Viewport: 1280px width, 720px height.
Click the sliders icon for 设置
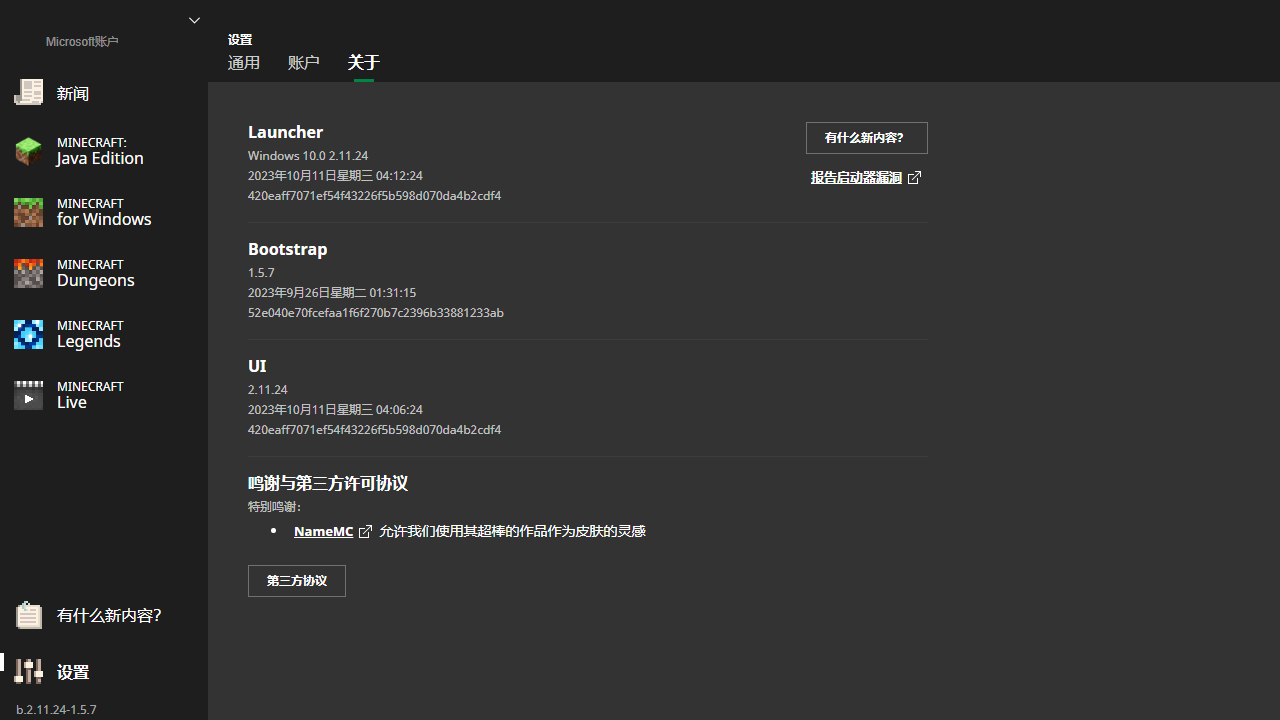[28, 671]
